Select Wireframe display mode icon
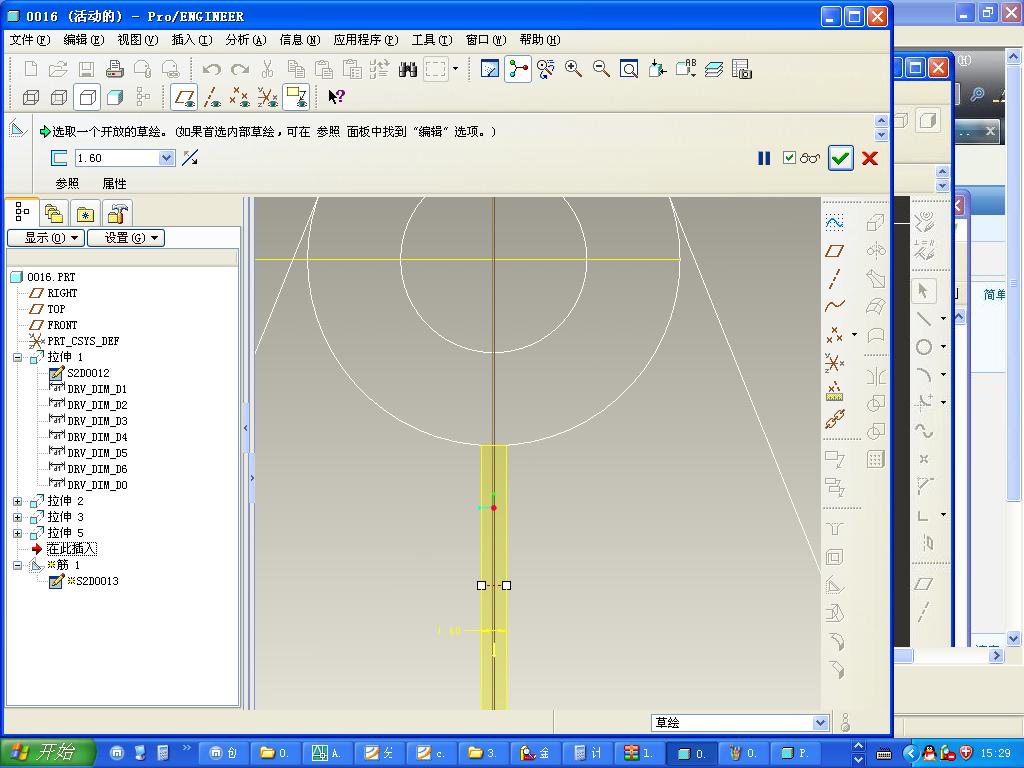The width and height of the screenshot is (1024, 768). [31, 98]
